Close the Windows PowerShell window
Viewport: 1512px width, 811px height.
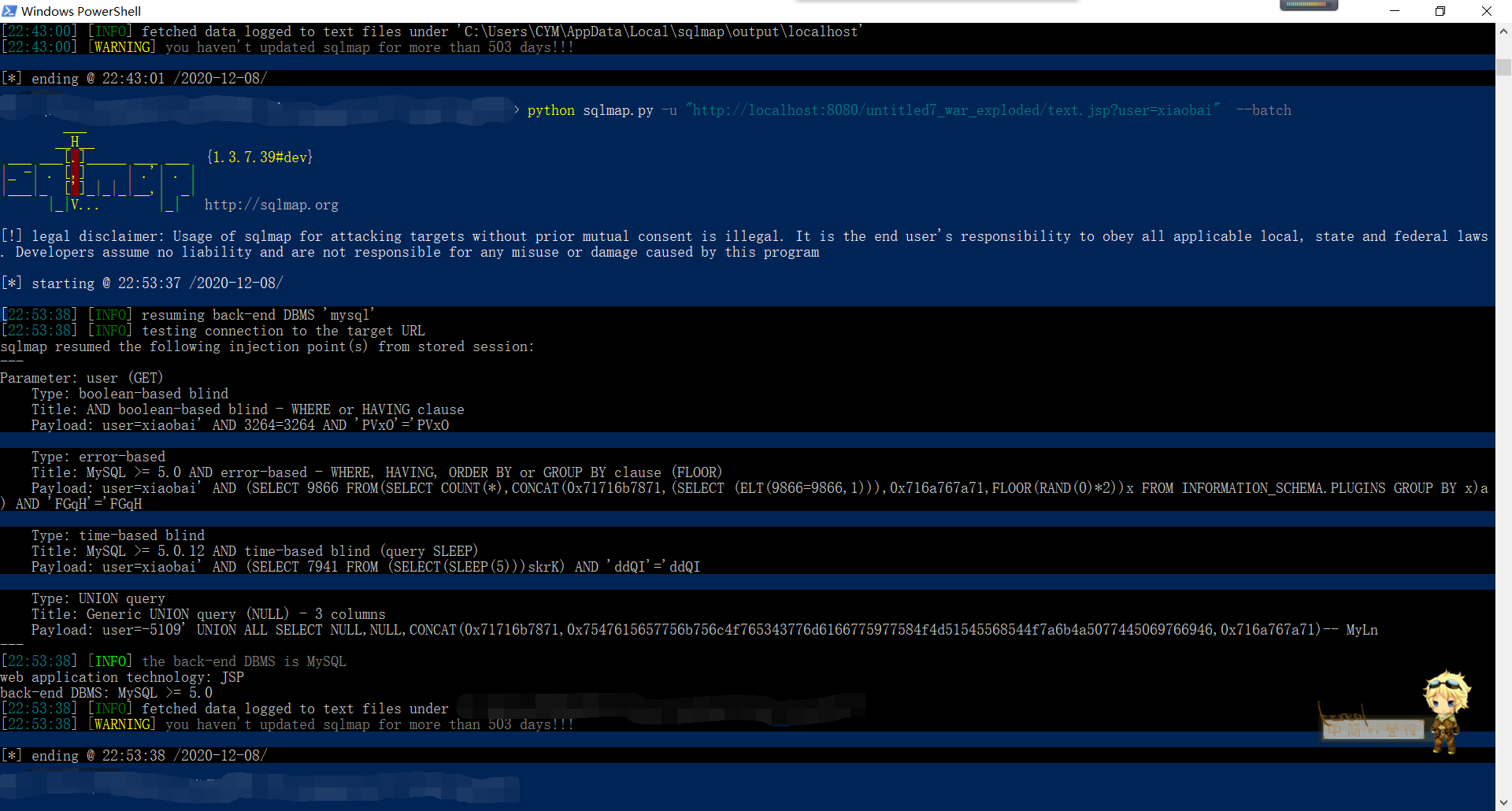click(1486, 11)
